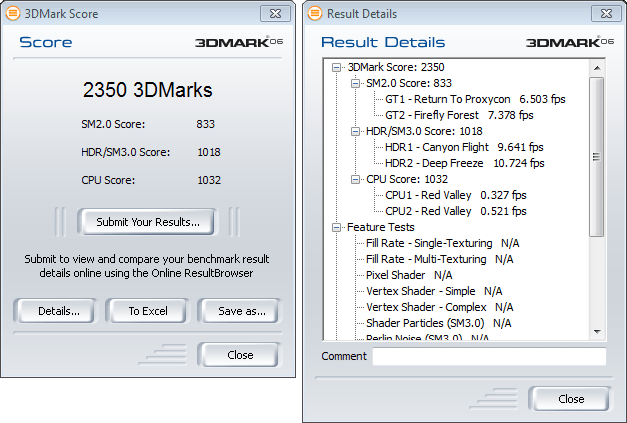The image size is (627, 423).
Task: Click the HDR/SM3.0 Score value 1018 in Score window
Action: tap(209, 152)
